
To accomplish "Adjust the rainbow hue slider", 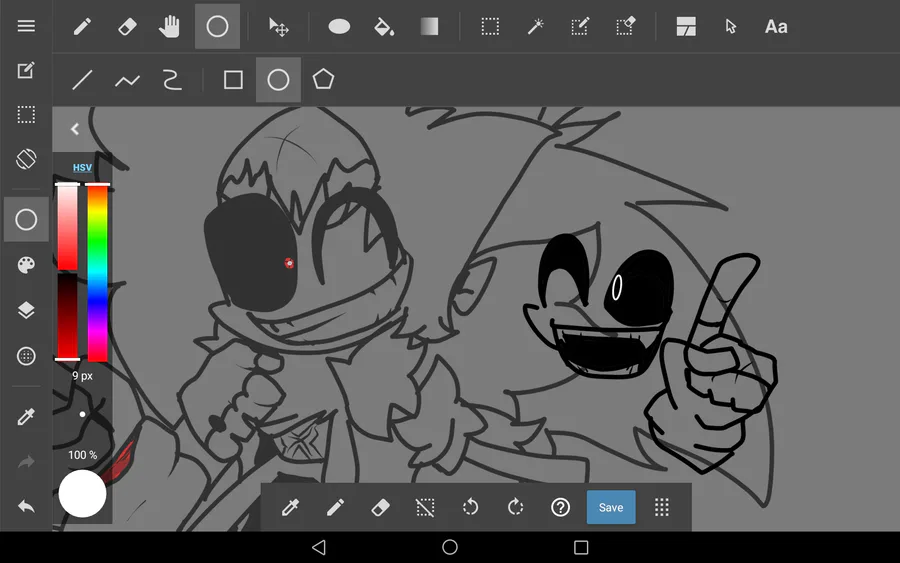I will point(98,271).
